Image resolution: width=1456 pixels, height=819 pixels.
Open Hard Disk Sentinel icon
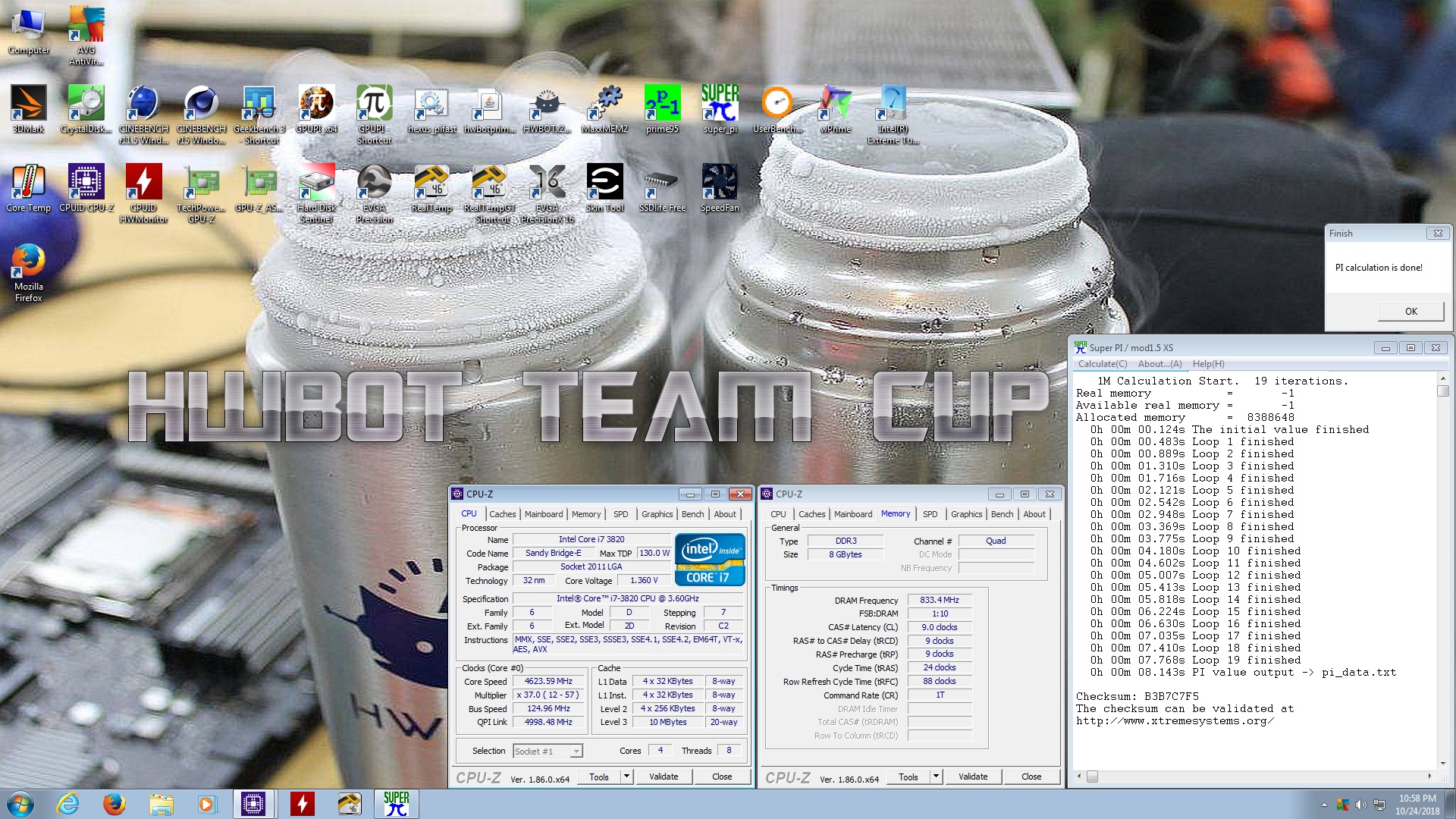coord(317,193)
